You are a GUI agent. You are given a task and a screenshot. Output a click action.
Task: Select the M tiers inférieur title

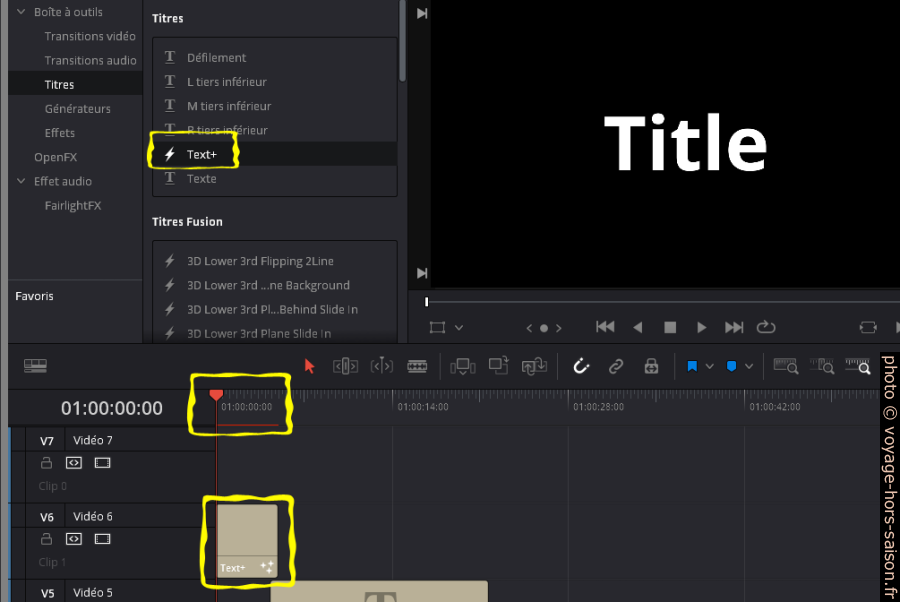(x=274, y=106)
